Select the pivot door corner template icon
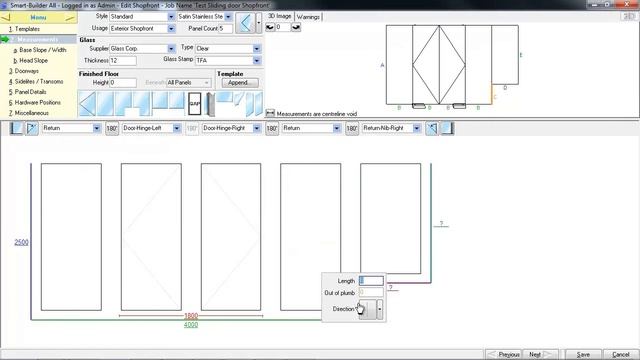This screenshot has width=640, height=360. pos(210,104)
